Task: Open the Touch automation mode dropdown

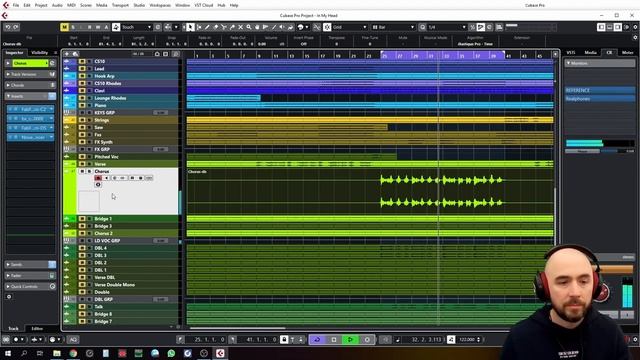Action: pyautogui.click(x=137, y=27)
